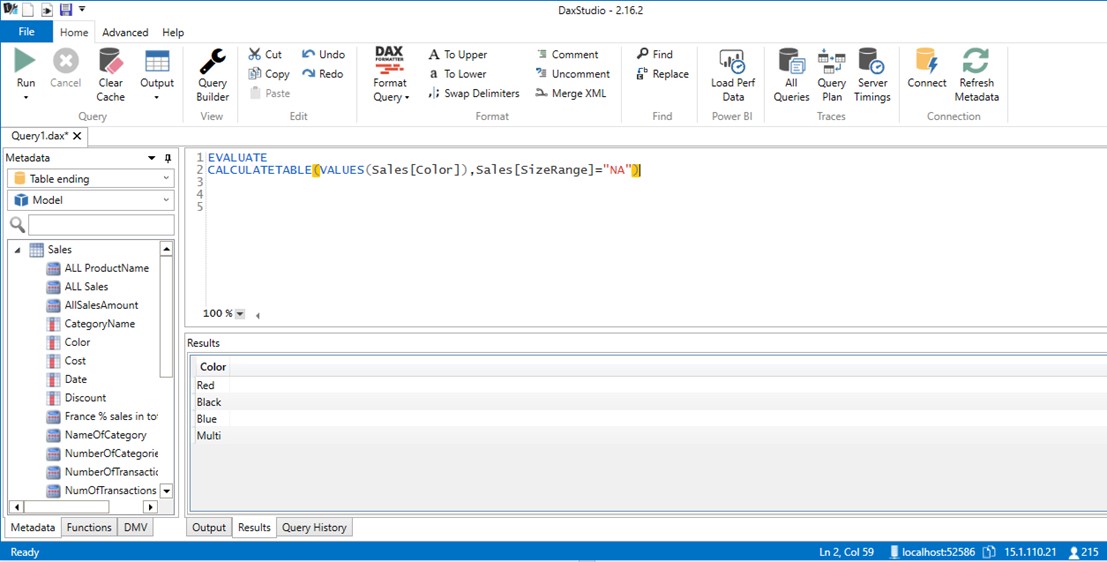Screen dimensions: 1107x562
Task: Open the File menu
Action: pos(26,32)
